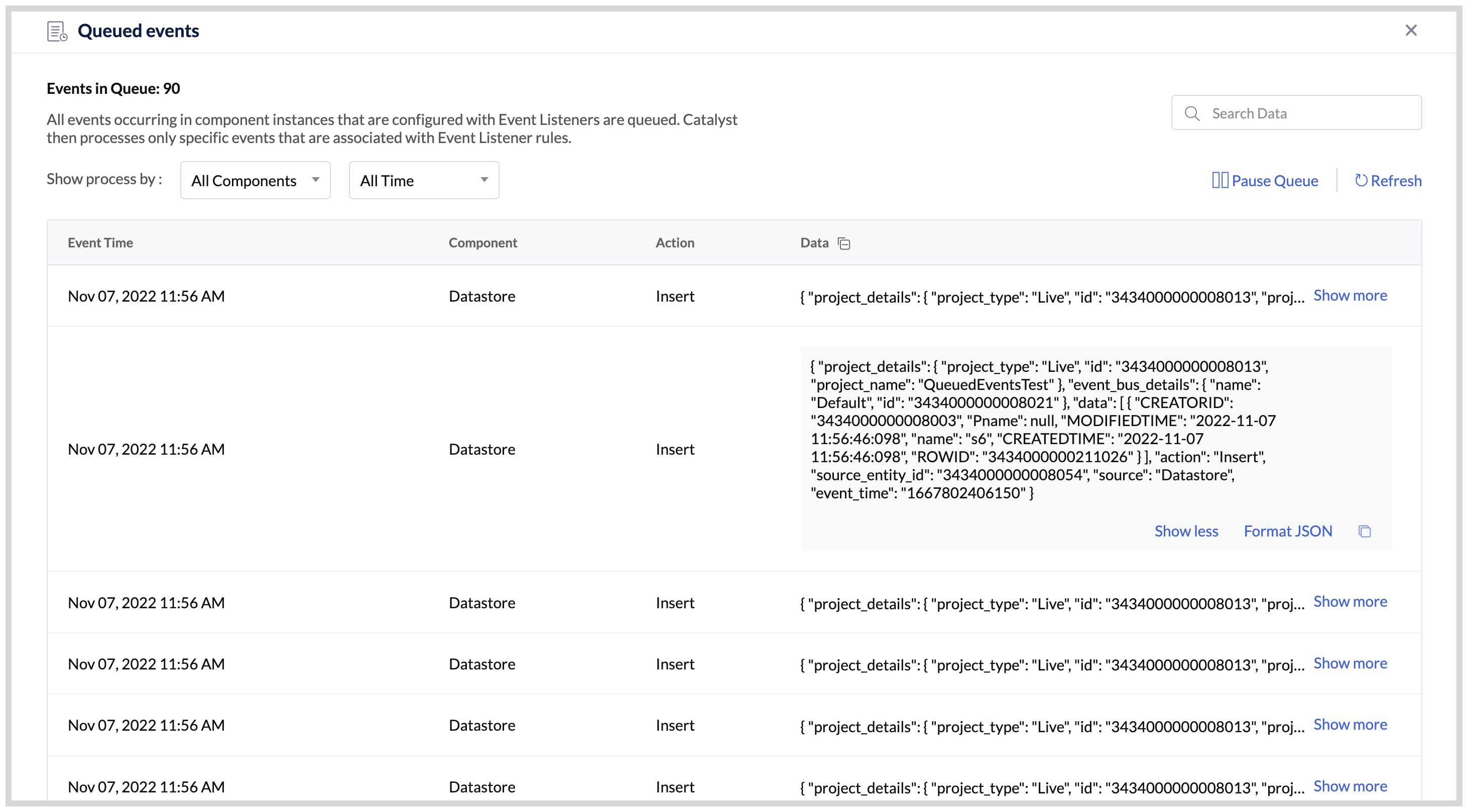Select the Event Time column header

click(100, 242)
